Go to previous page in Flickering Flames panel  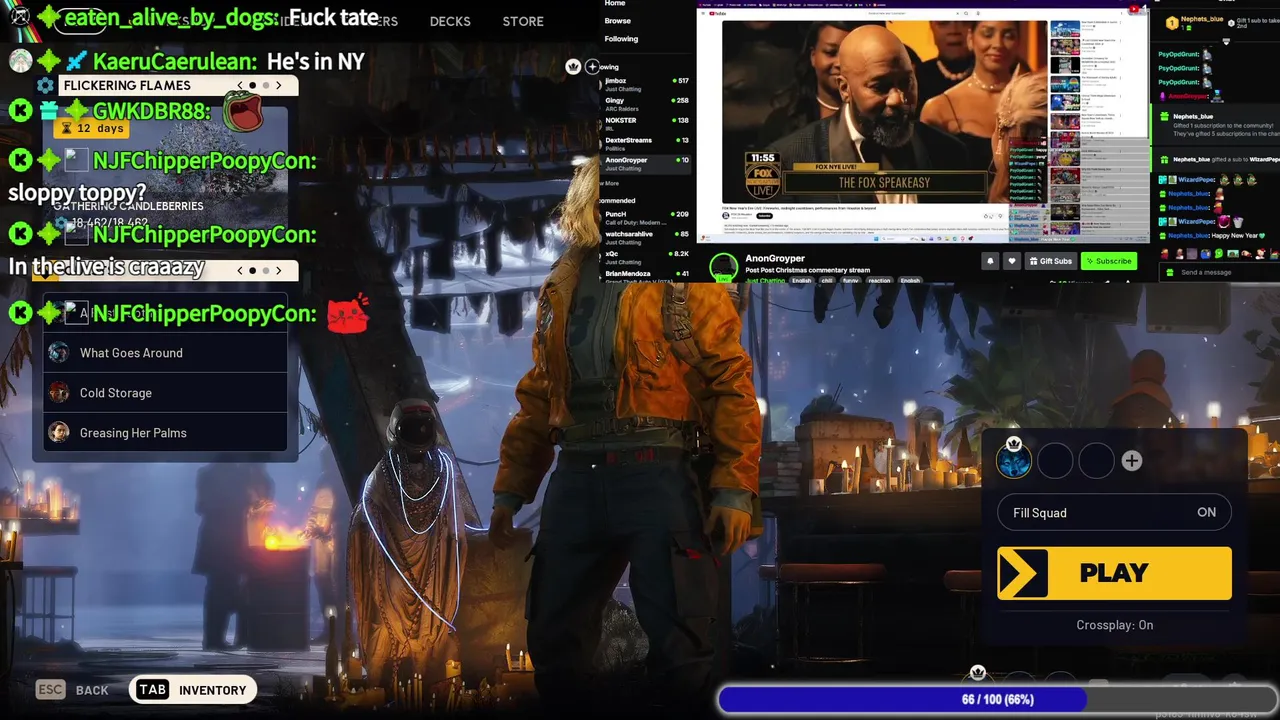tap(239, 86)
